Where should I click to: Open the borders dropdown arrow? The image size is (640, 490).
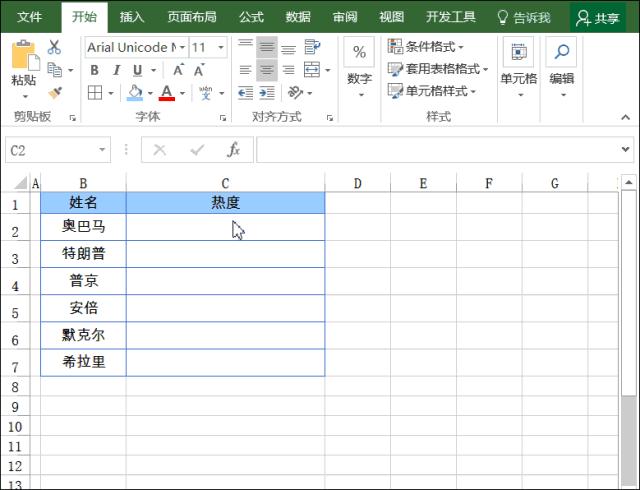111,94
